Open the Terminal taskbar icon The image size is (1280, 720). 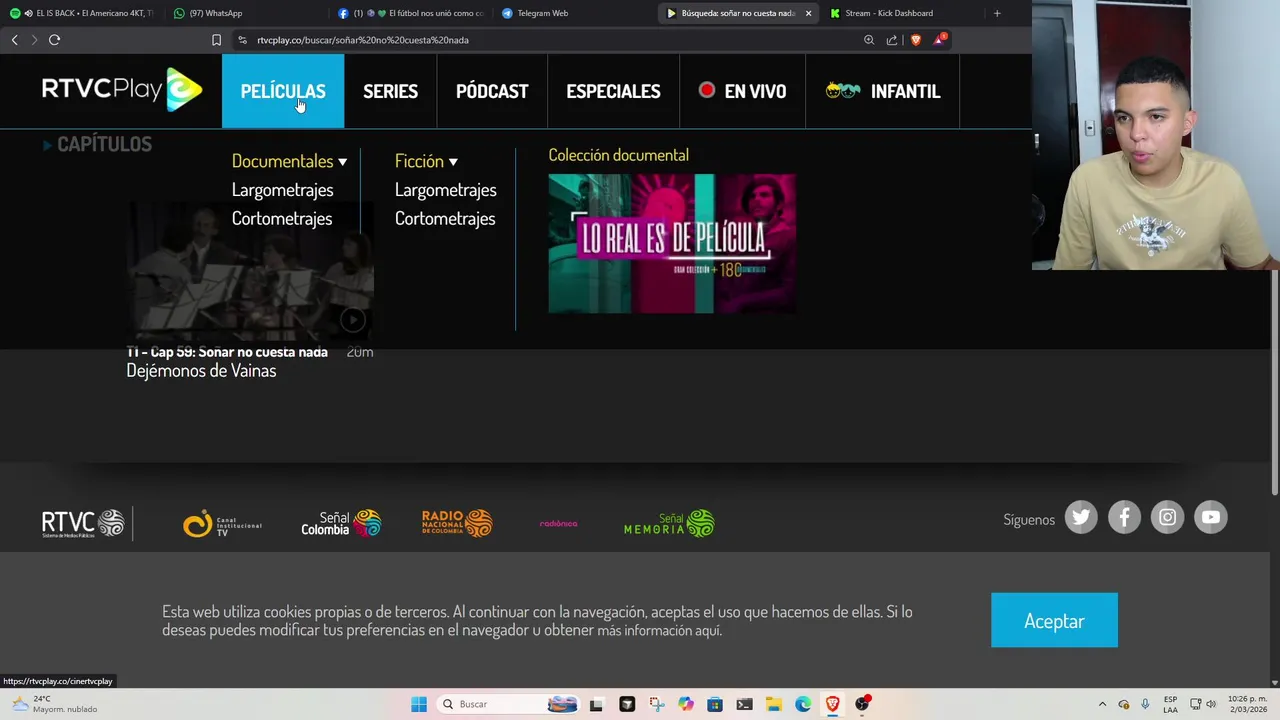(744, 704)
